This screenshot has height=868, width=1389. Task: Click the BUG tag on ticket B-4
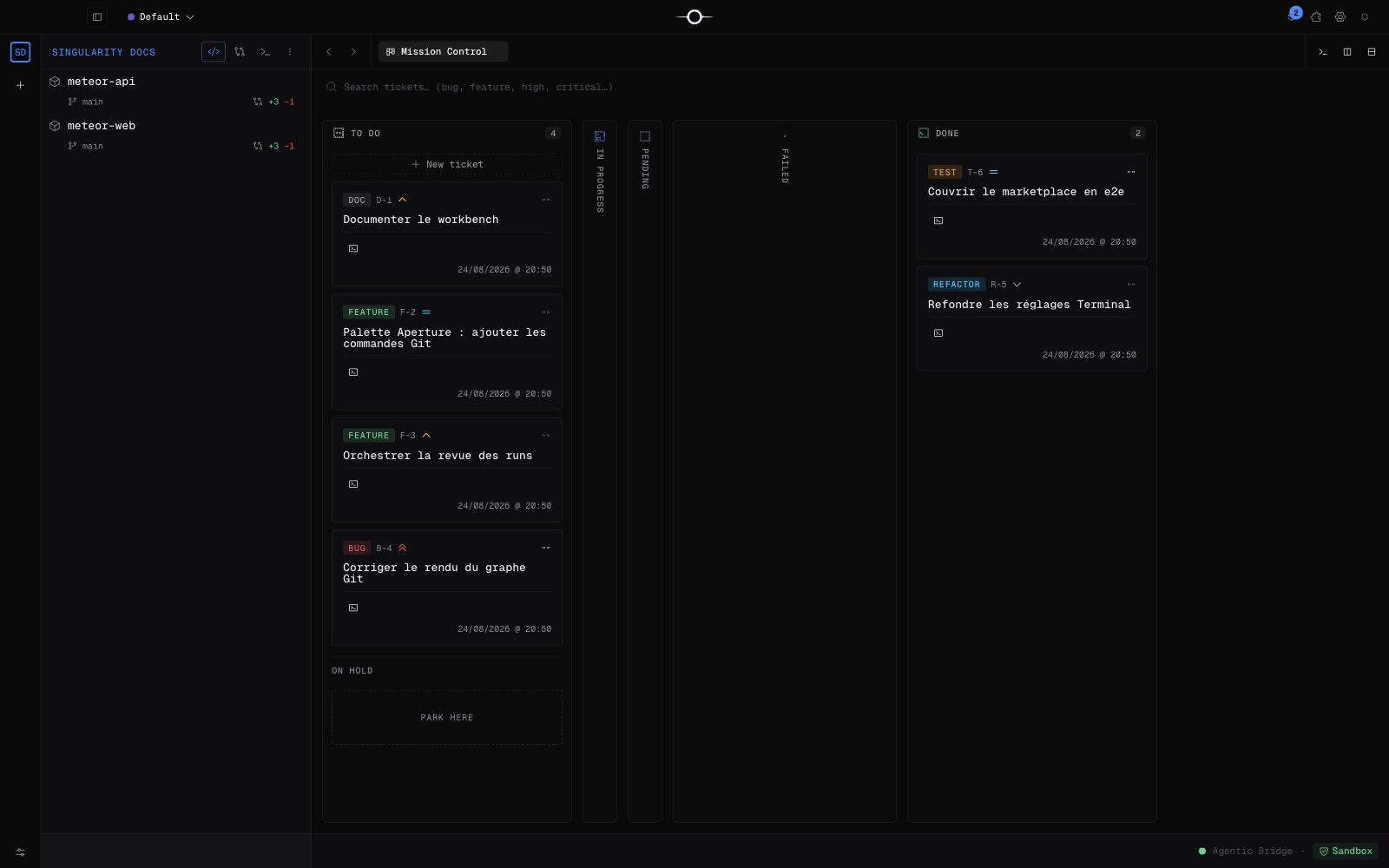pos(357,549)
